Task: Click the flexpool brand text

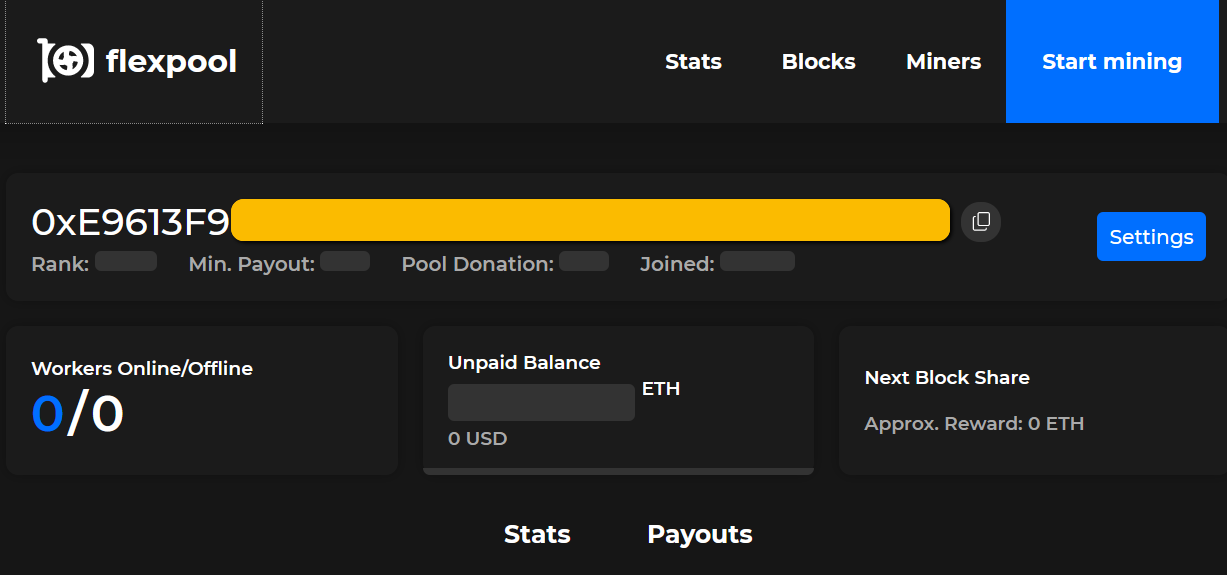Action: [171, 62]
